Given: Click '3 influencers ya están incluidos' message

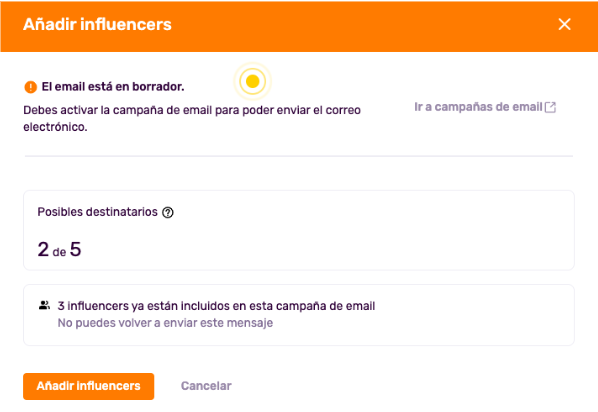Looking at the screenshot, I should point(216,306).
